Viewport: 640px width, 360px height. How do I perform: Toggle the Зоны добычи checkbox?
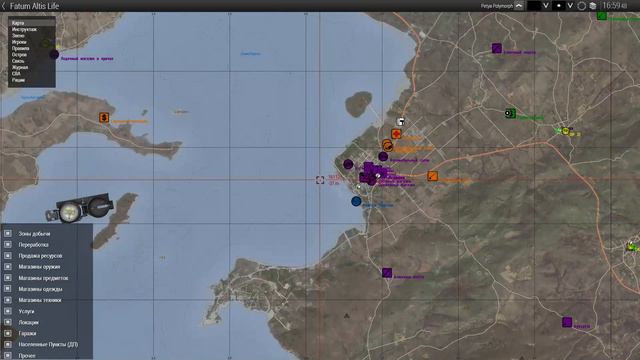pos(8,233)
